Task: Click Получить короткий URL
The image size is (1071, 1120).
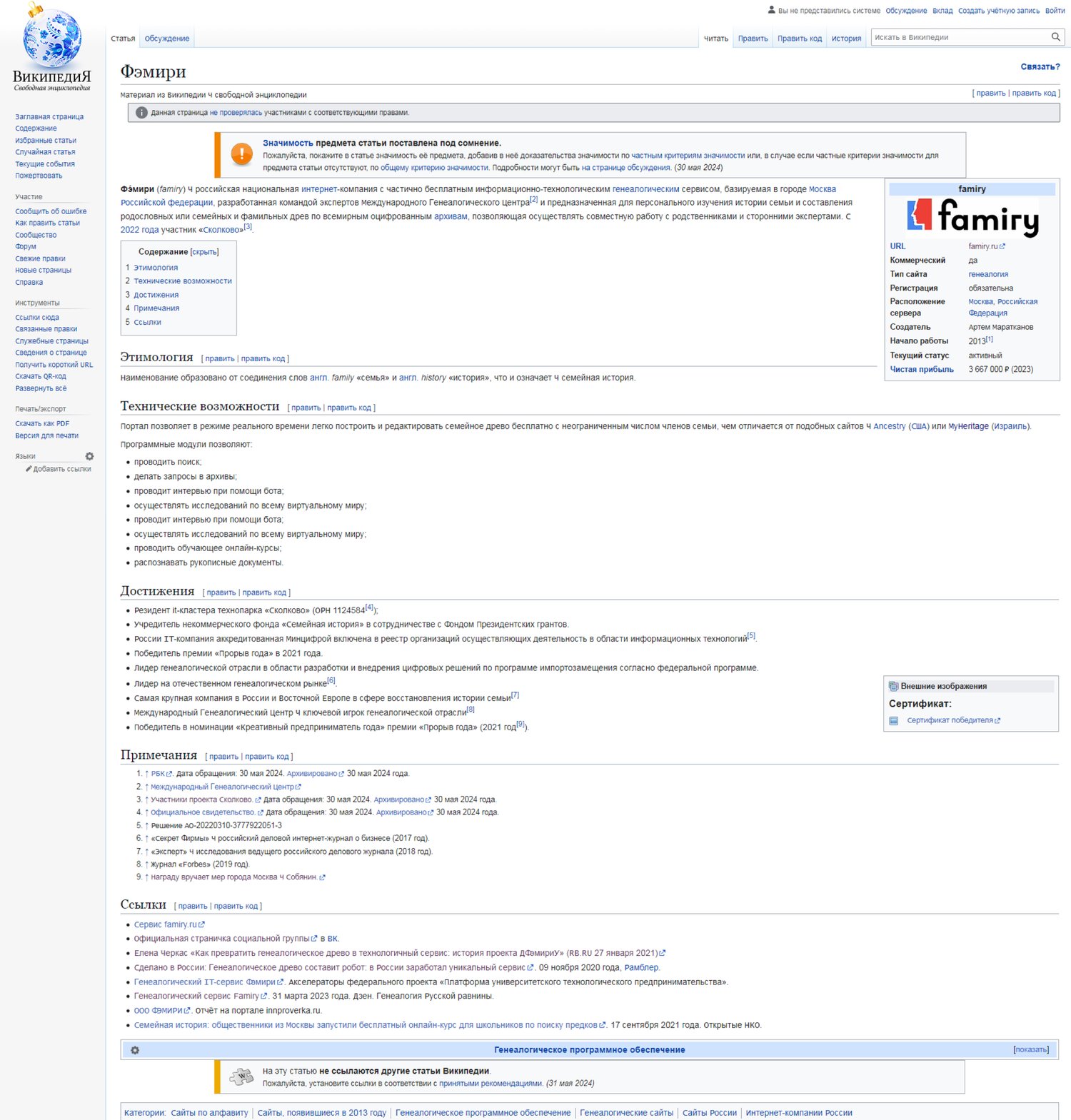Action: (x=54, y=365)
